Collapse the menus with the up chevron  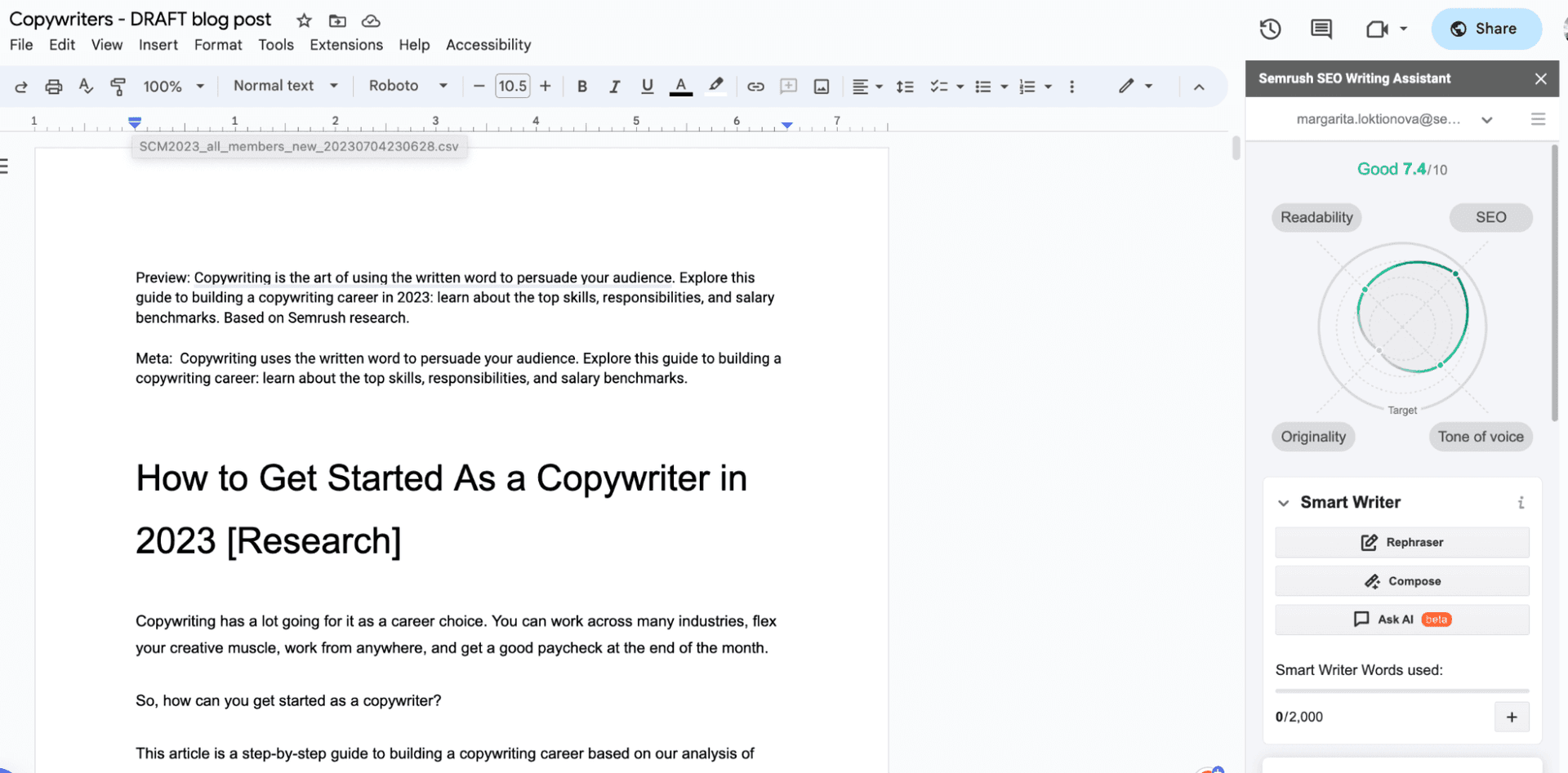coord(1199,87)
